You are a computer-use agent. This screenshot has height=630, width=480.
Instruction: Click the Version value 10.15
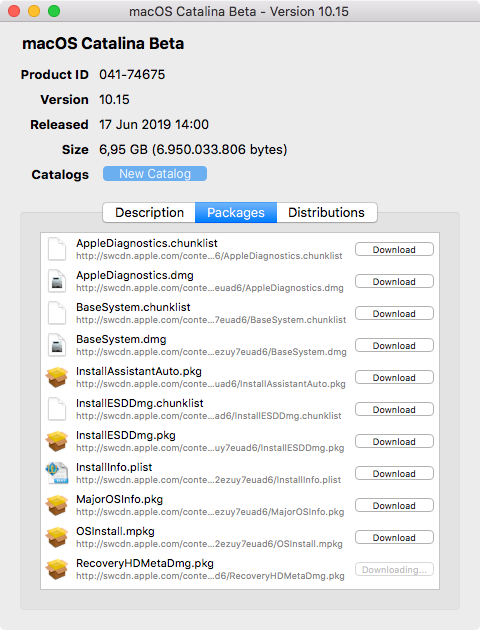pos(114,100)
